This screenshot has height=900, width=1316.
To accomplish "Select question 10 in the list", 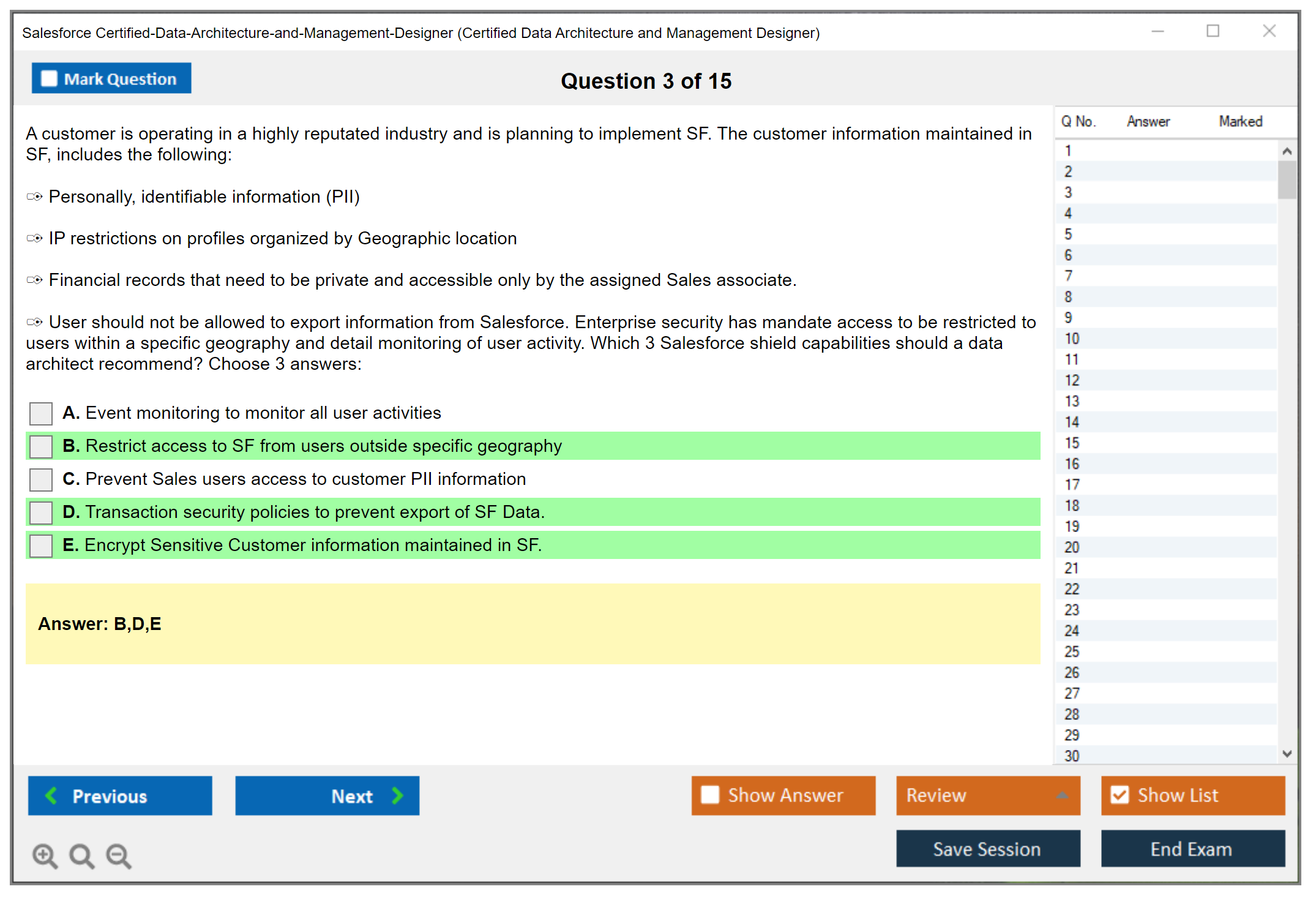I will tap(1072, 339).
